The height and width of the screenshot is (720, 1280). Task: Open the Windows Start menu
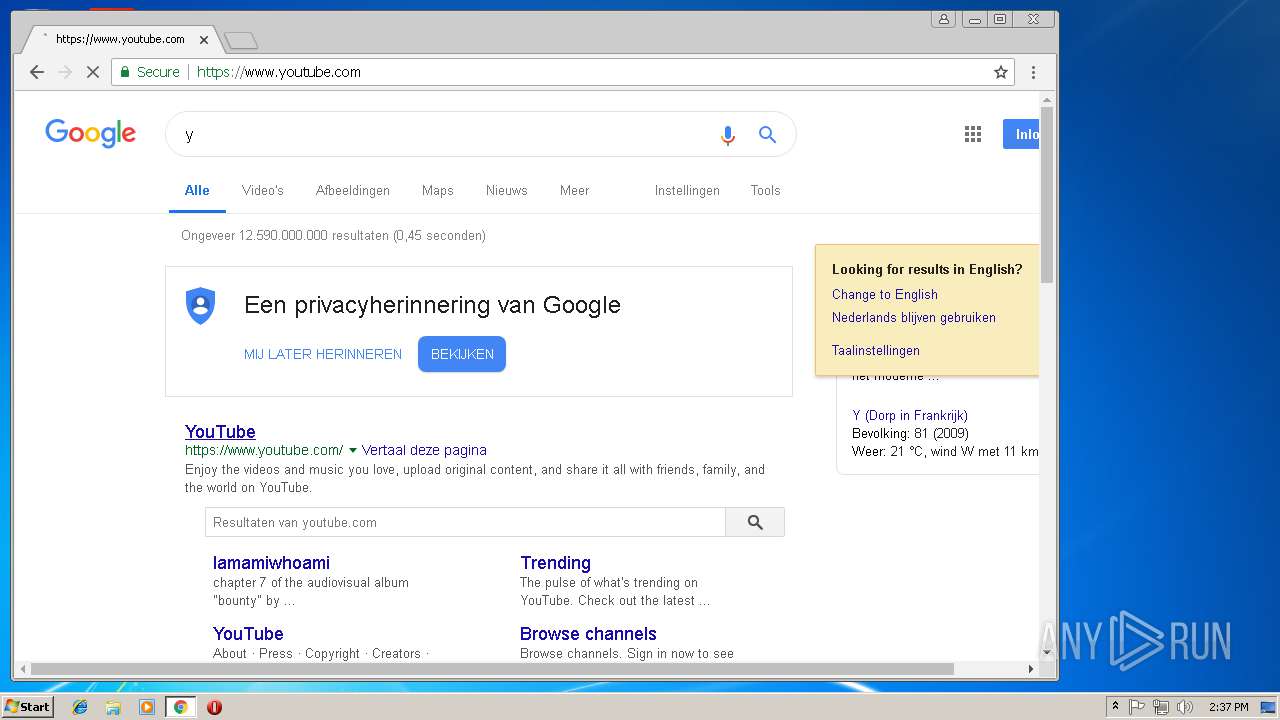[27, 707]
